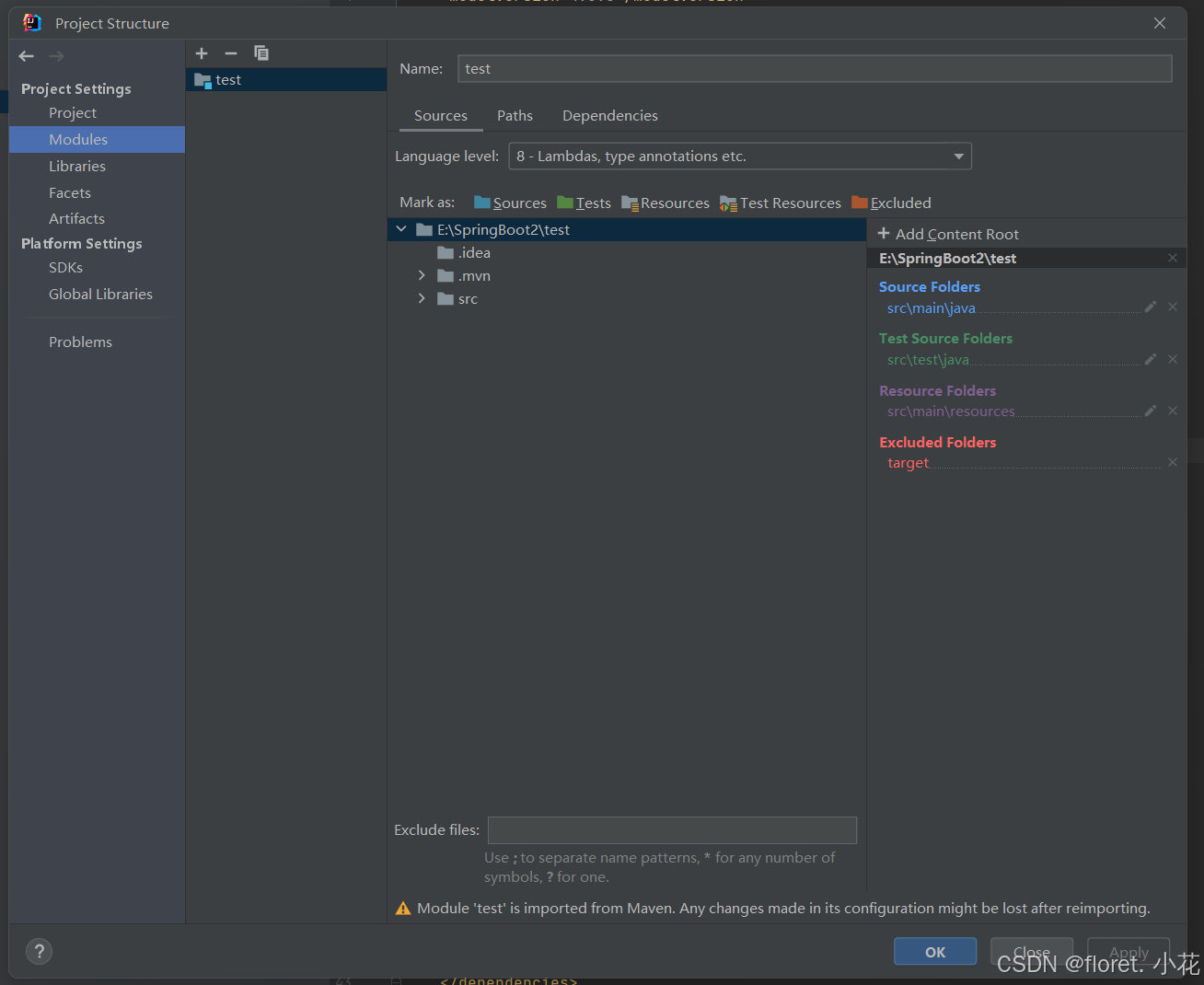This screenshot has width=1204, height=985.
Task: Copy the selected module icon
Action: (x=261, y=53)
